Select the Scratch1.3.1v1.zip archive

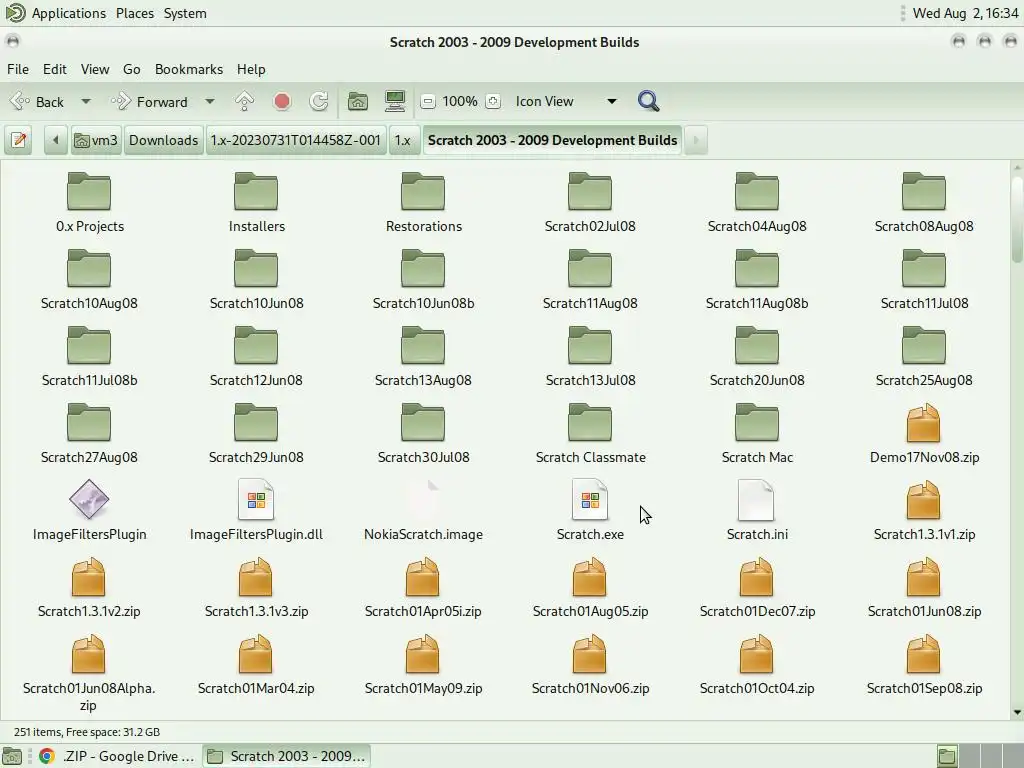coord(924,511)
